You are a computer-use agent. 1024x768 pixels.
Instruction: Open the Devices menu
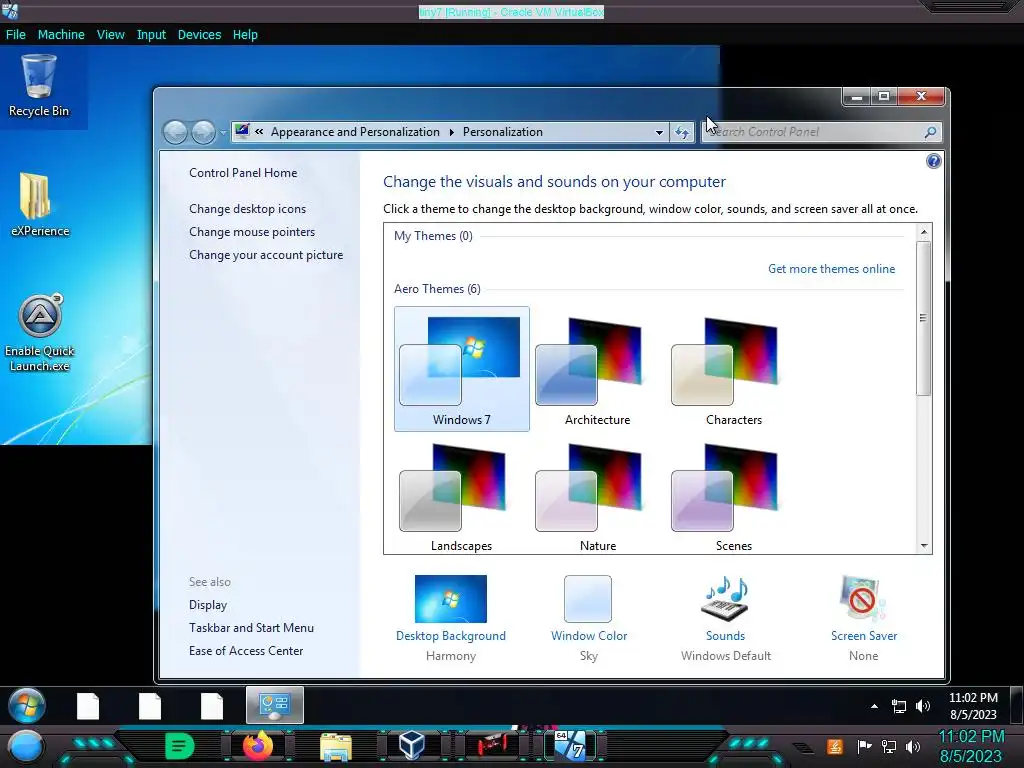click(199, 35)
